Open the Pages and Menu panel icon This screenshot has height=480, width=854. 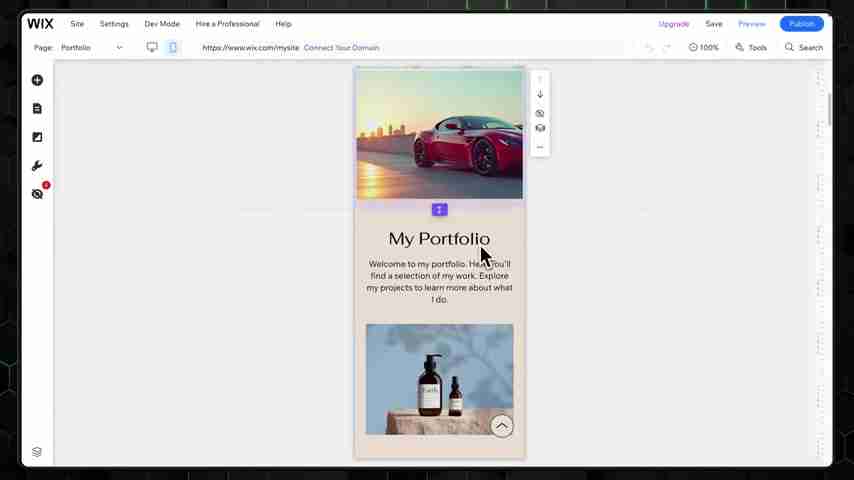point(37,108)
